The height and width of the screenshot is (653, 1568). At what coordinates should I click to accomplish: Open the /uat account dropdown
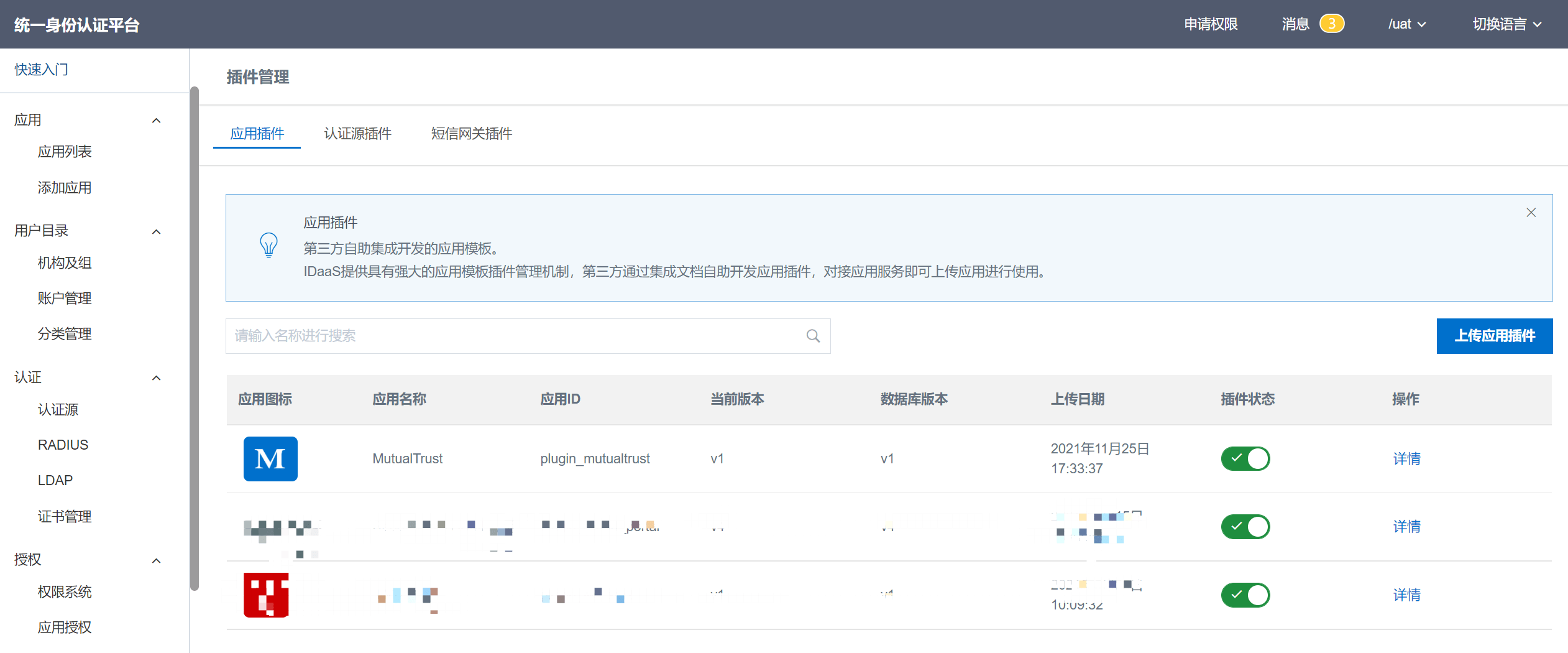coord(1406,24)
